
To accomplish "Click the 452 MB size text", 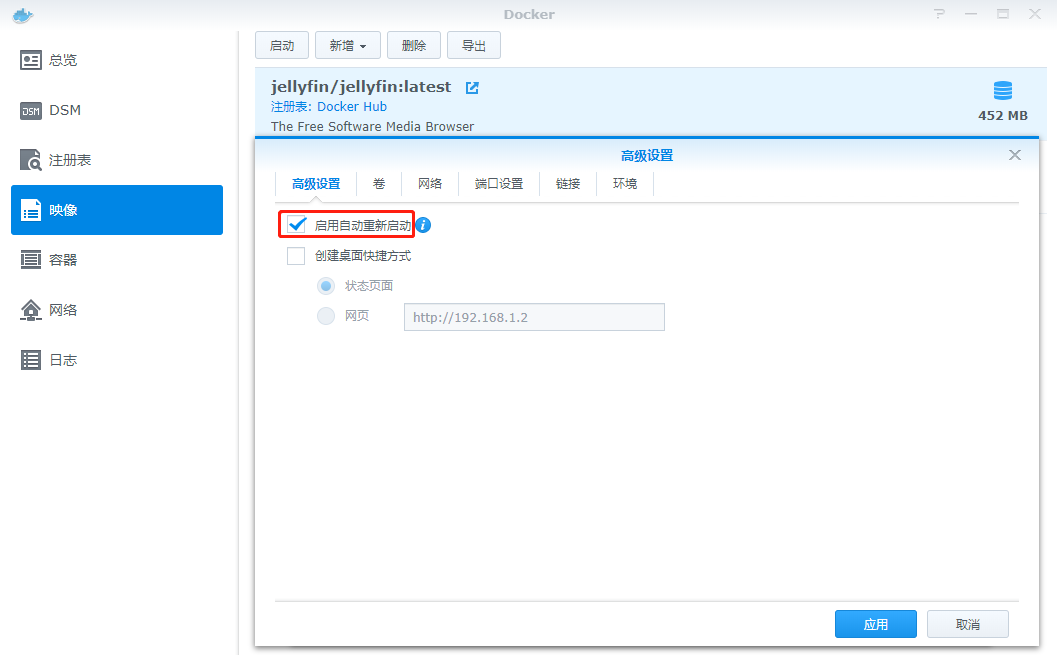I will [1003, 115].
